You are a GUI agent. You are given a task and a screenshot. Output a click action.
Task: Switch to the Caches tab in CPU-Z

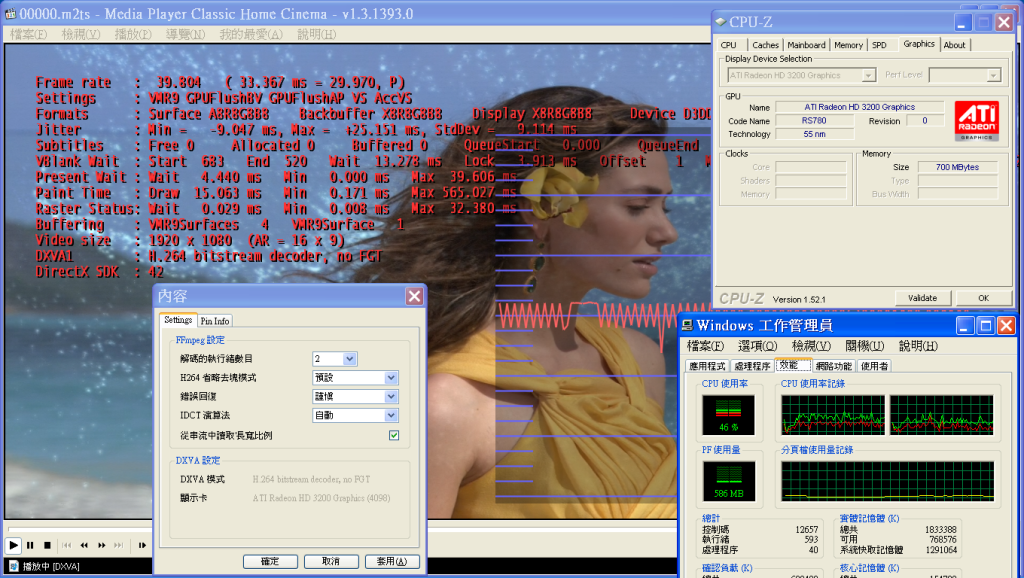765,45
